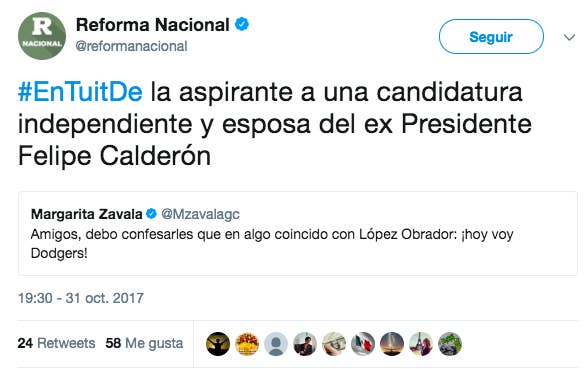Viewport: 588px width, 369px height.
Task: Expand the tweet options chevron menu
Action: coord(569,37)
